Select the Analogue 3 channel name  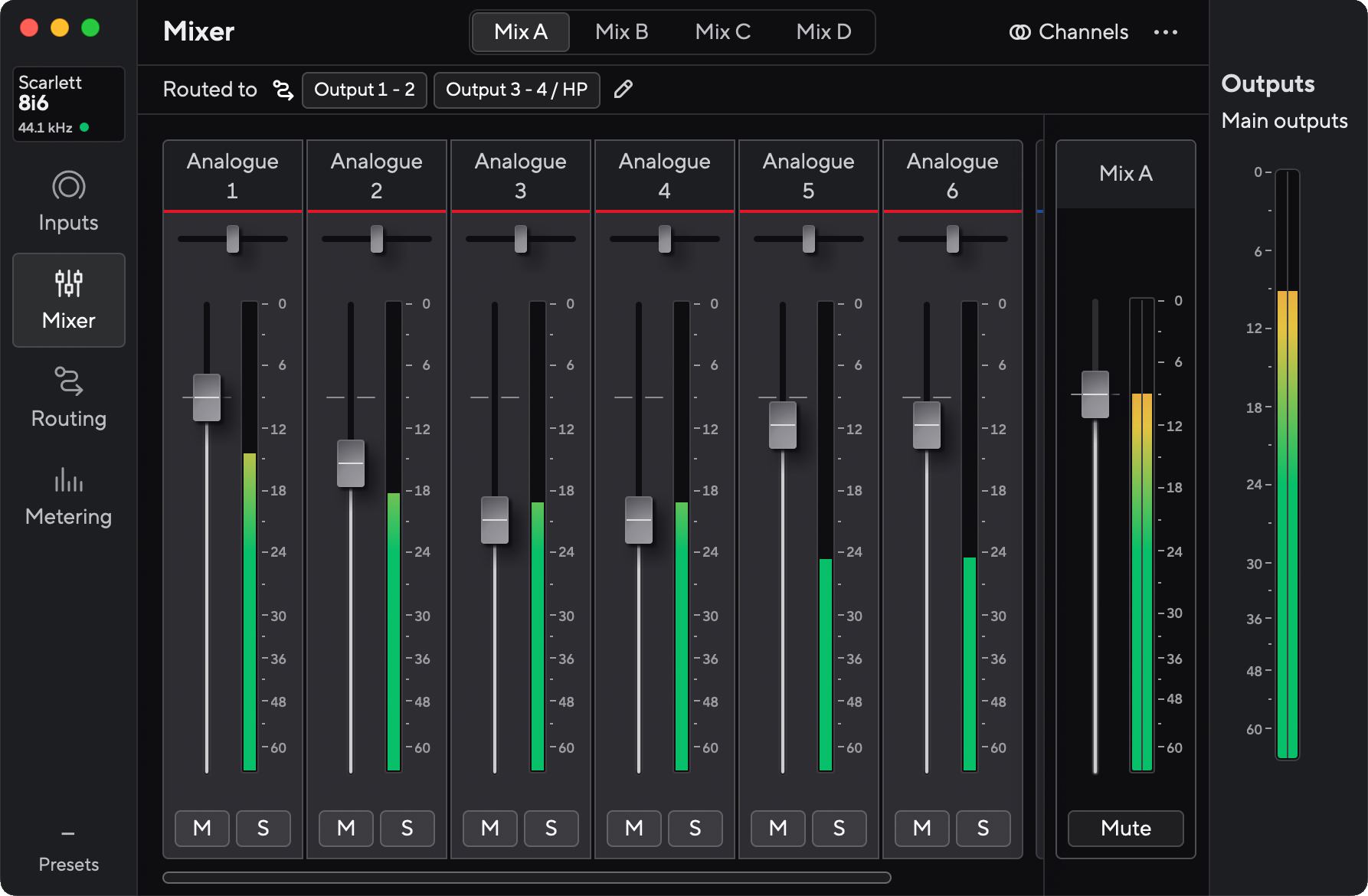click(x=521, y=175)
